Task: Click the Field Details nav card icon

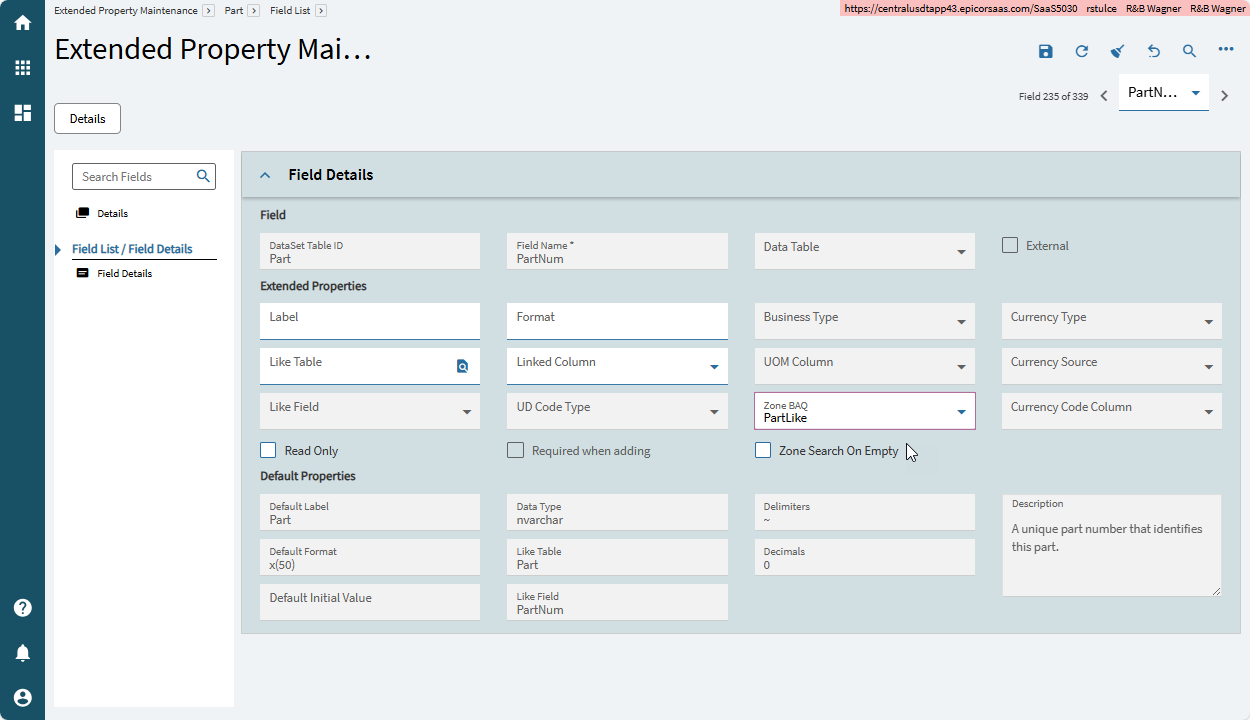Action: (x=83, y=273)
